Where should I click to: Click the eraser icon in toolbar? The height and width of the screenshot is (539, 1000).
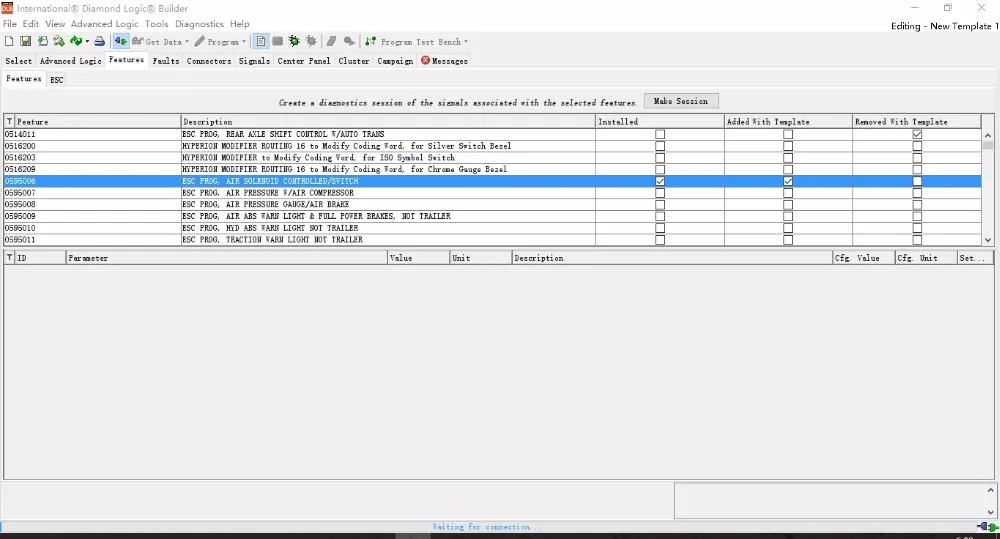[331, 41]
